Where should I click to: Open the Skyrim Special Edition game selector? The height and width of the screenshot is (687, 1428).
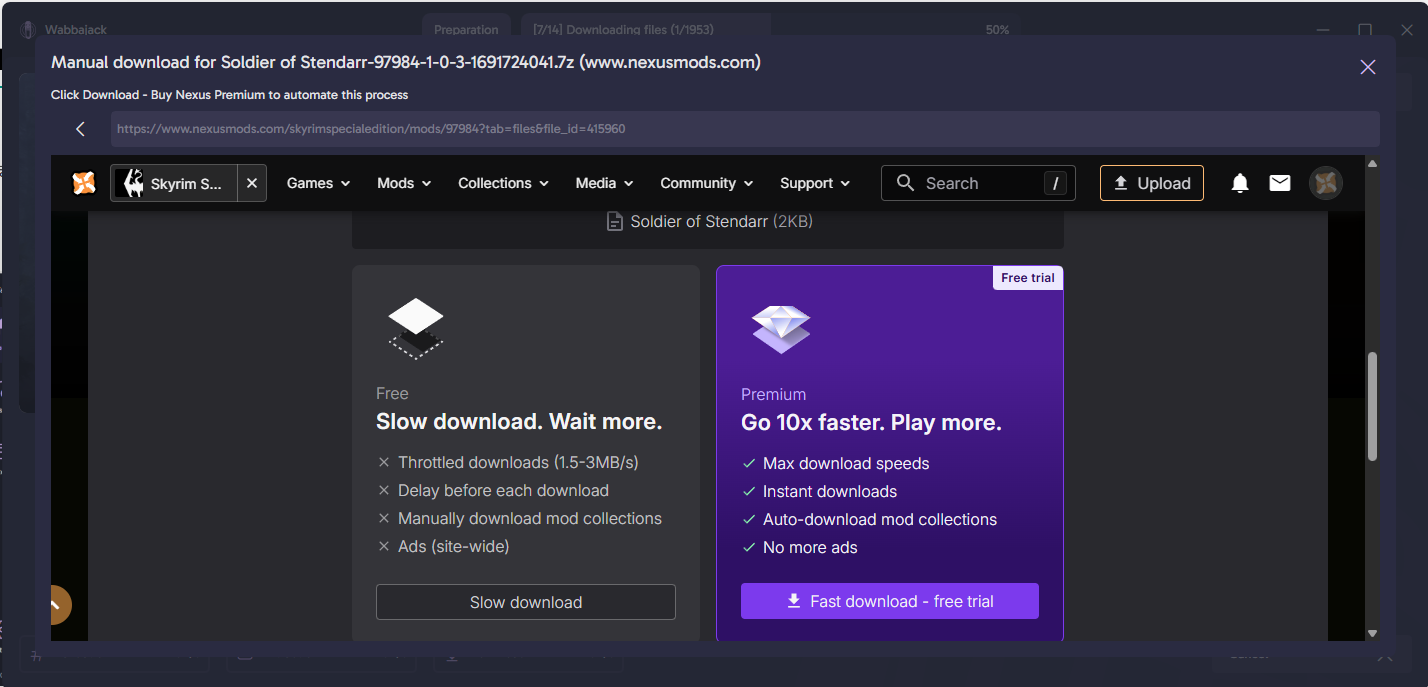[x=174, y=183]
